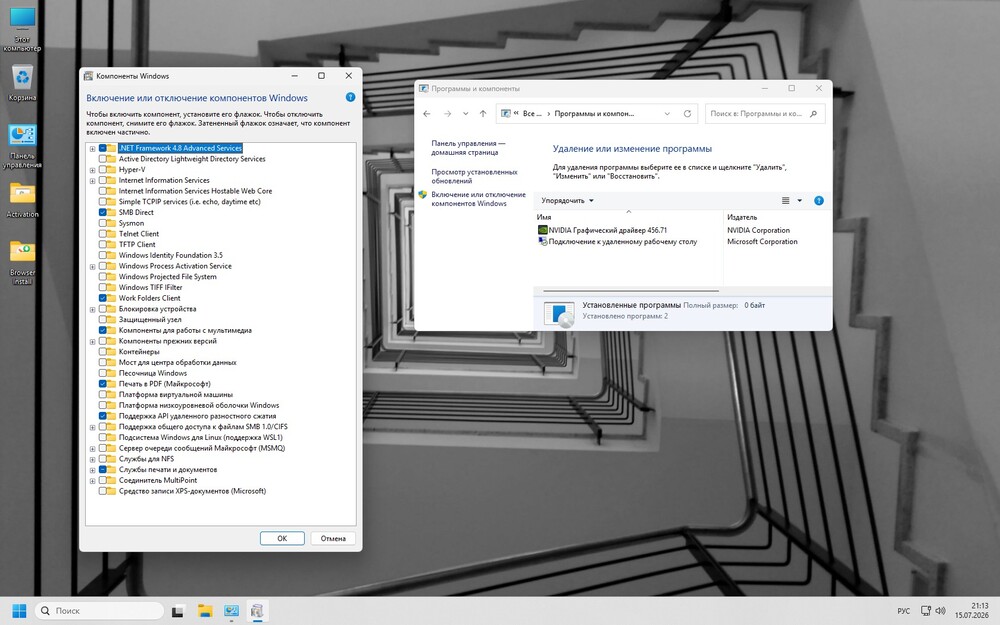Enable the TFTP Client checkbox
The image size is (1000, 625).
tap(102, 244)
